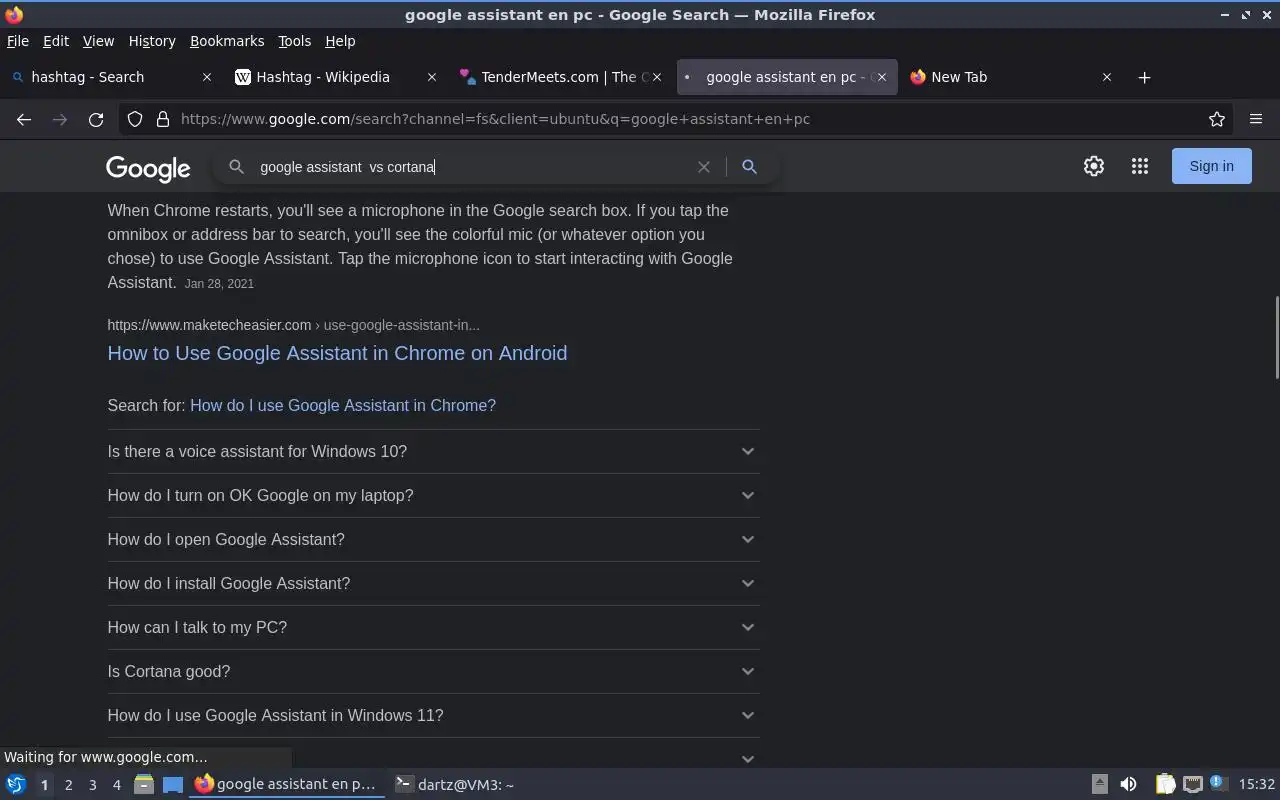1280x800 pixels.
Task: Open the clipboard tray icon
Action: coord(1165,784)
